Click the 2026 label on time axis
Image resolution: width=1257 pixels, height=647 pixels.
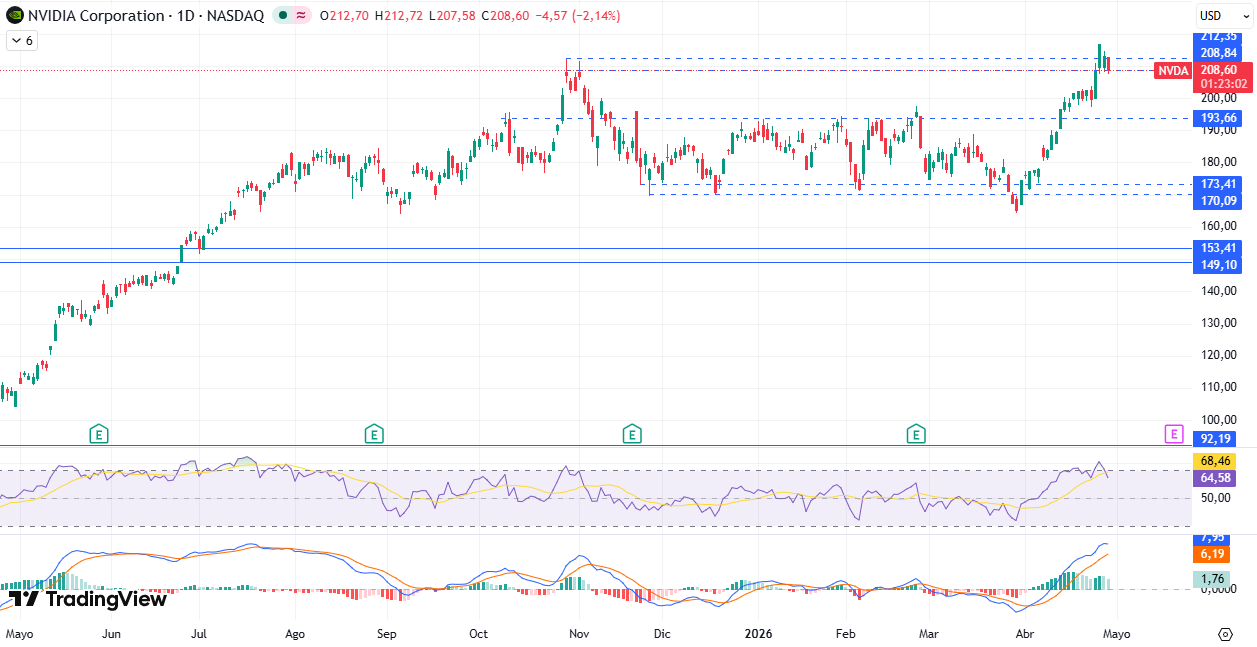pos(756,634)
